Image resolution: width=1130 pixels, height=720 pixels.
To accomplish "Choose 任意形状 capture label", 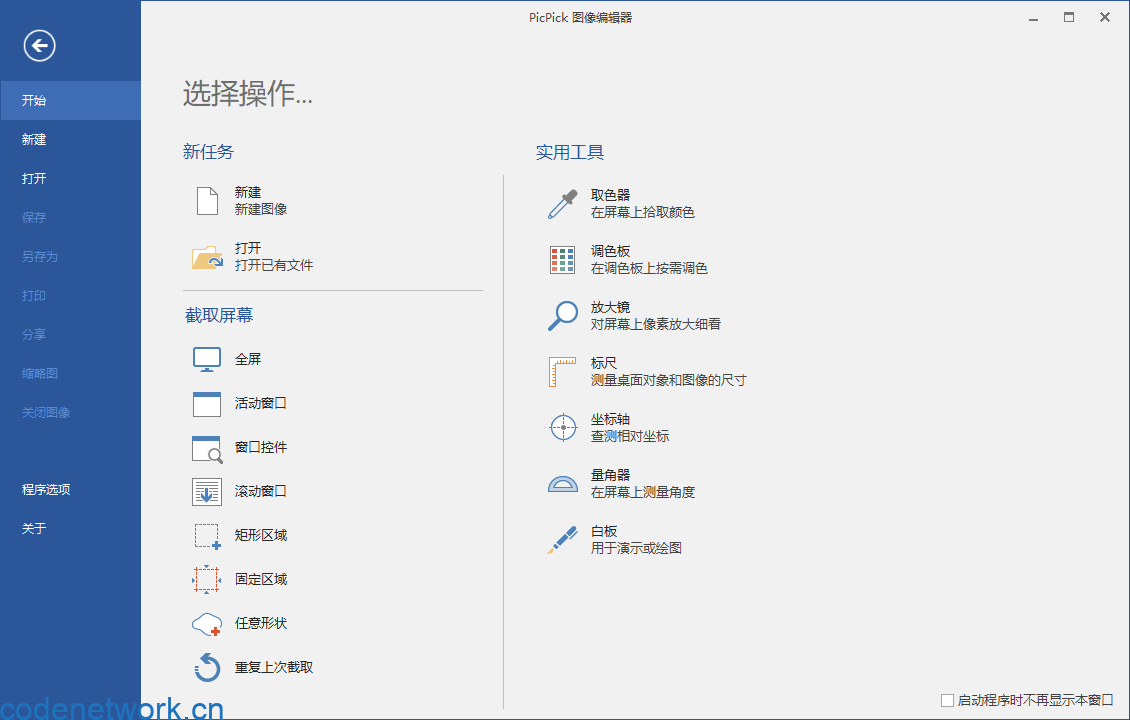I will [x=261, y=623].
